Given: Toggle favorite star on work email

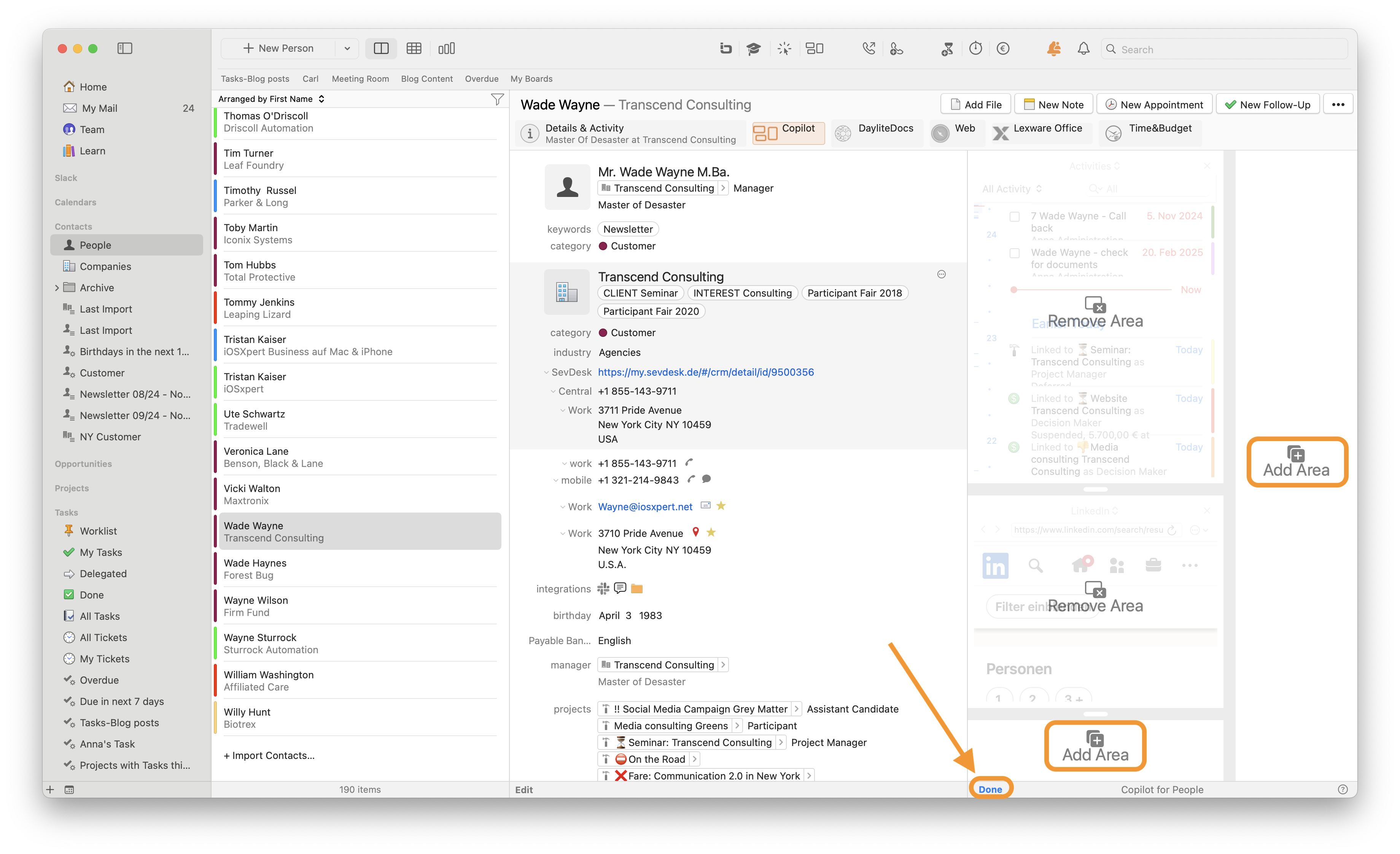Looking at the screenshot, I should pyautogui.click(x=721, y=505).
